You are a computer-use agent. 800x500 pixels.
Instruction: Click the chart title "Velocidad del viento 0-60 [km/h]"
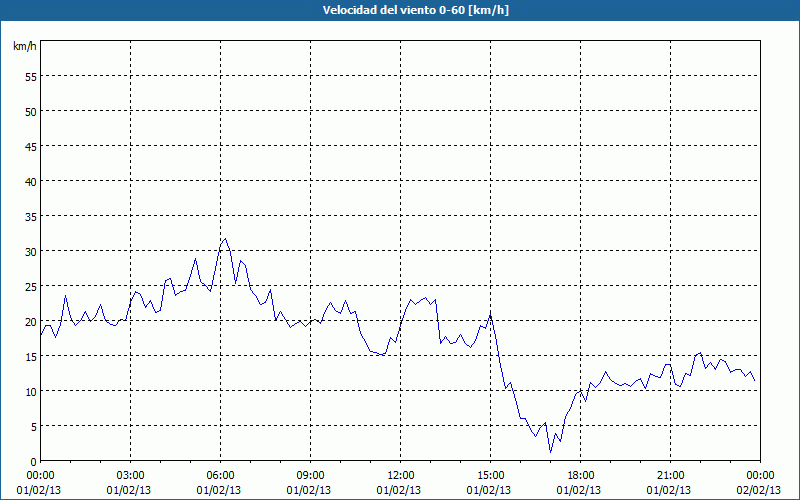click(x=415, y=10)
